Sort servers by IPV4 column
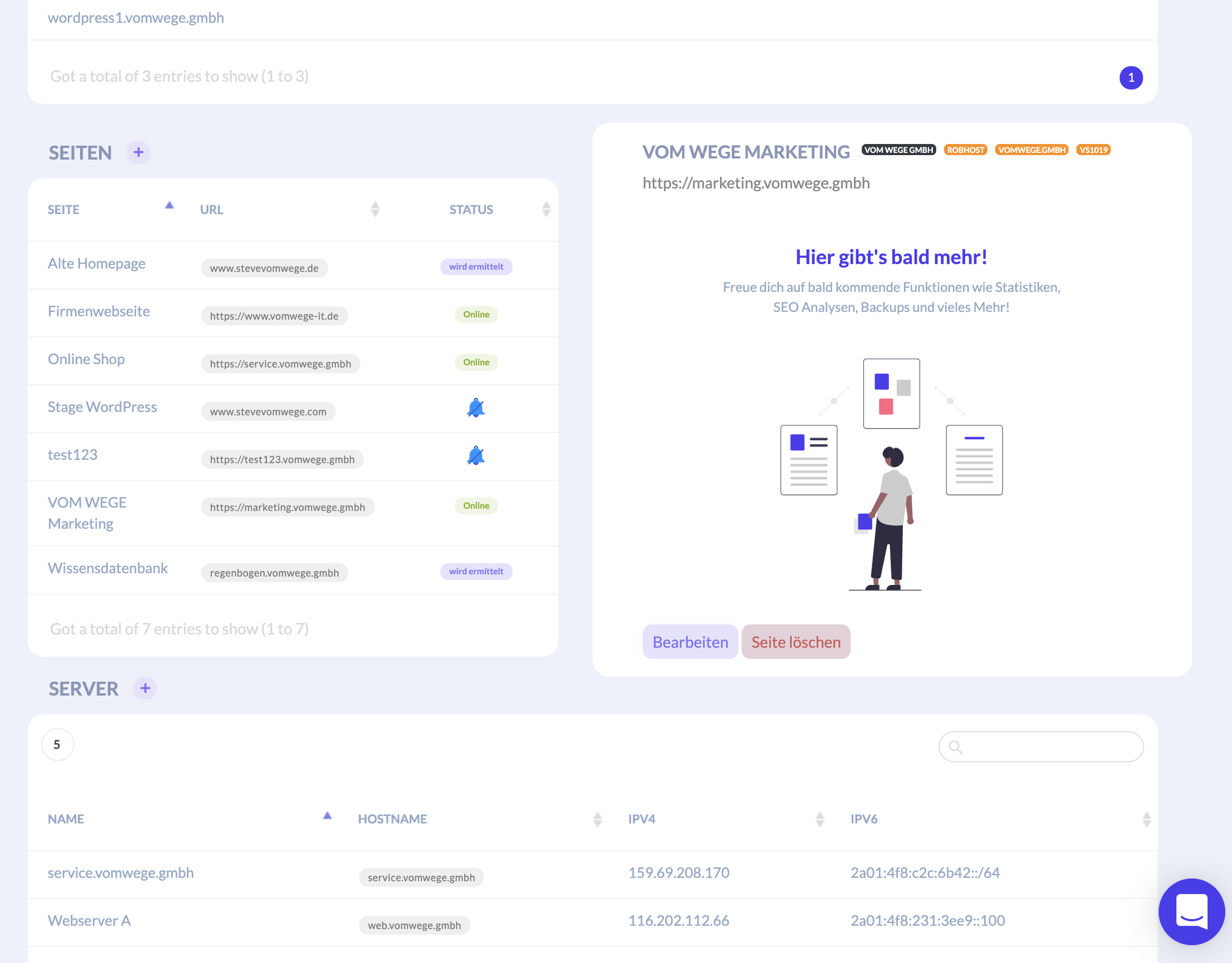This screenshot has width=1232, height=963. point(819,819)
